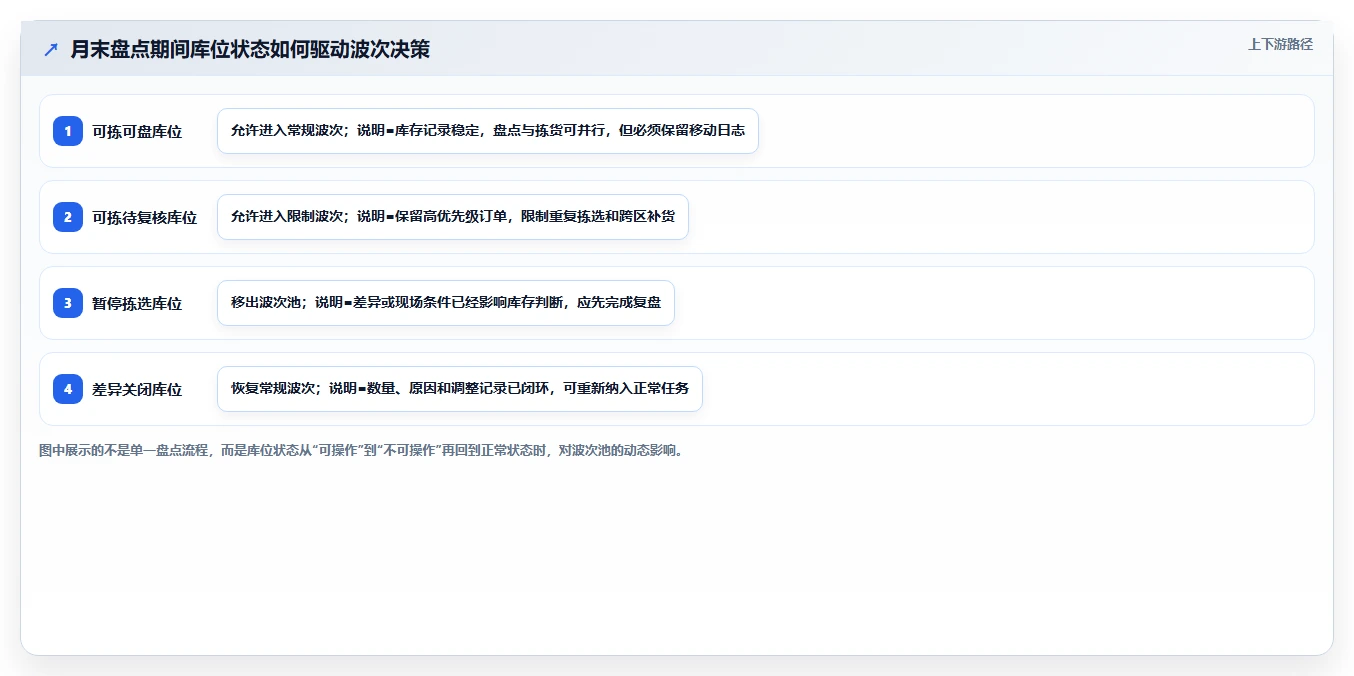Click the footnote starting 图中展示的不是单一盘点流程
This screenshot has width=1354, height=676.
(x=363, y=451)
